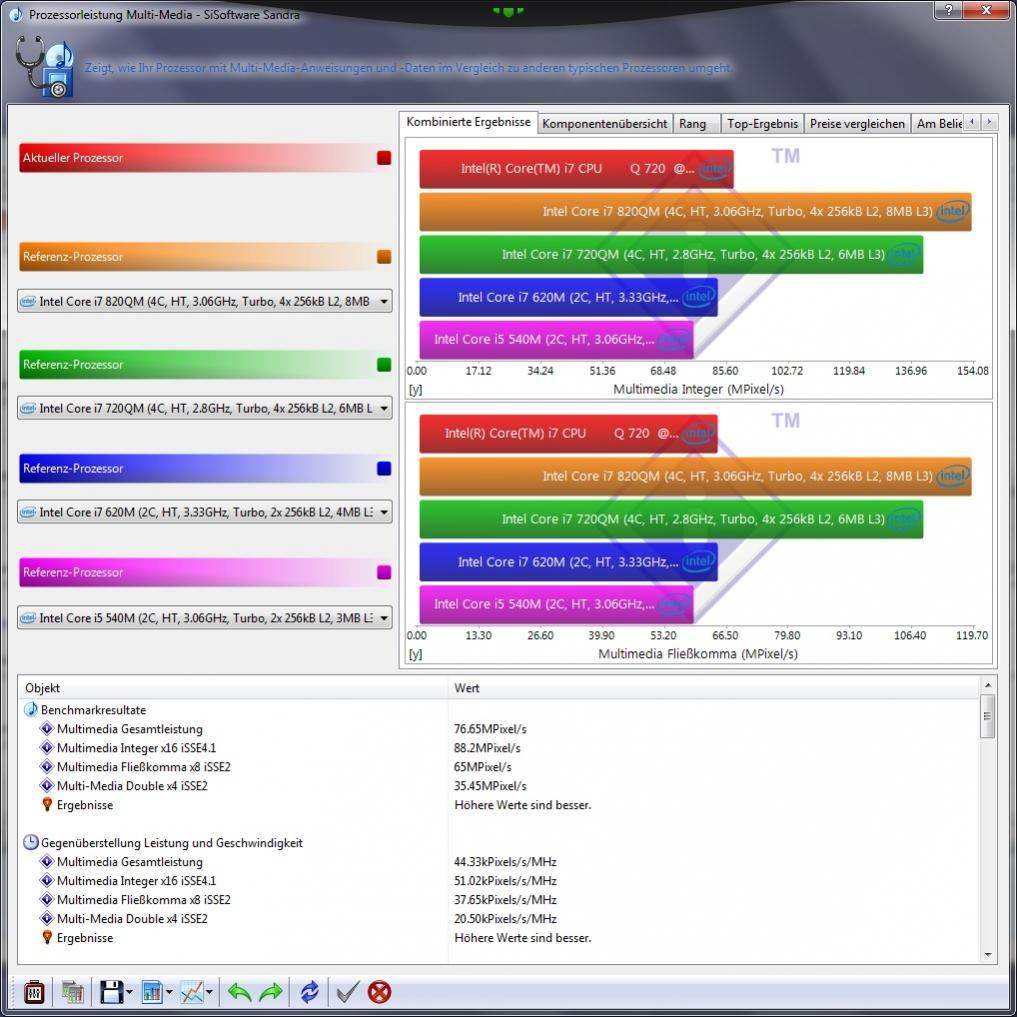Click the value 20.50kPixels/s/MHz
The height and width of the screenshot is (1017, 1017).
[x=505, y=918]
